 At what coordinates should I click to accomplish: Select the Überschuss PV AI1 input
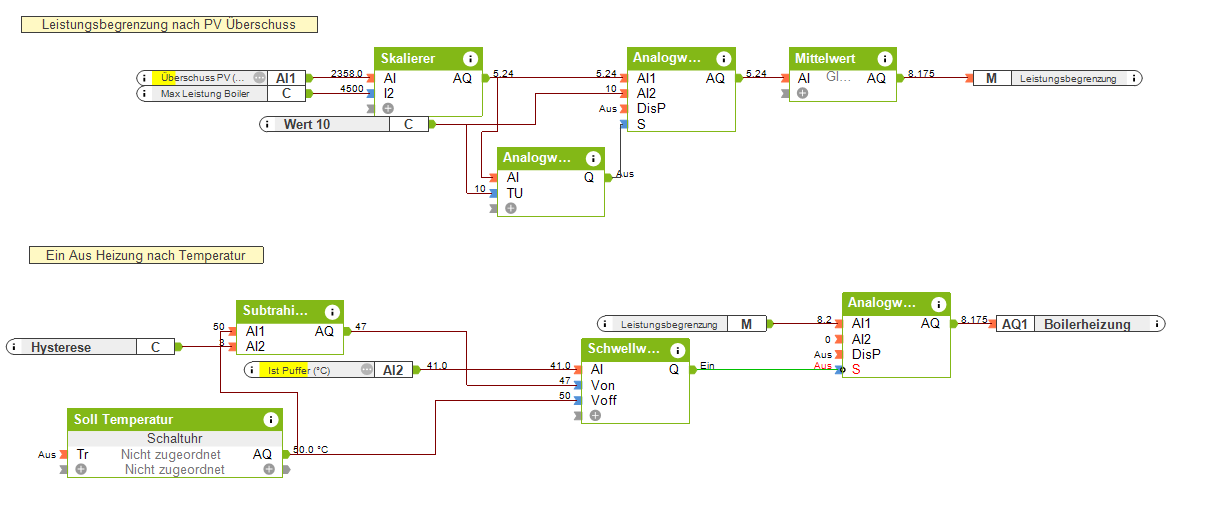point(221,77)
